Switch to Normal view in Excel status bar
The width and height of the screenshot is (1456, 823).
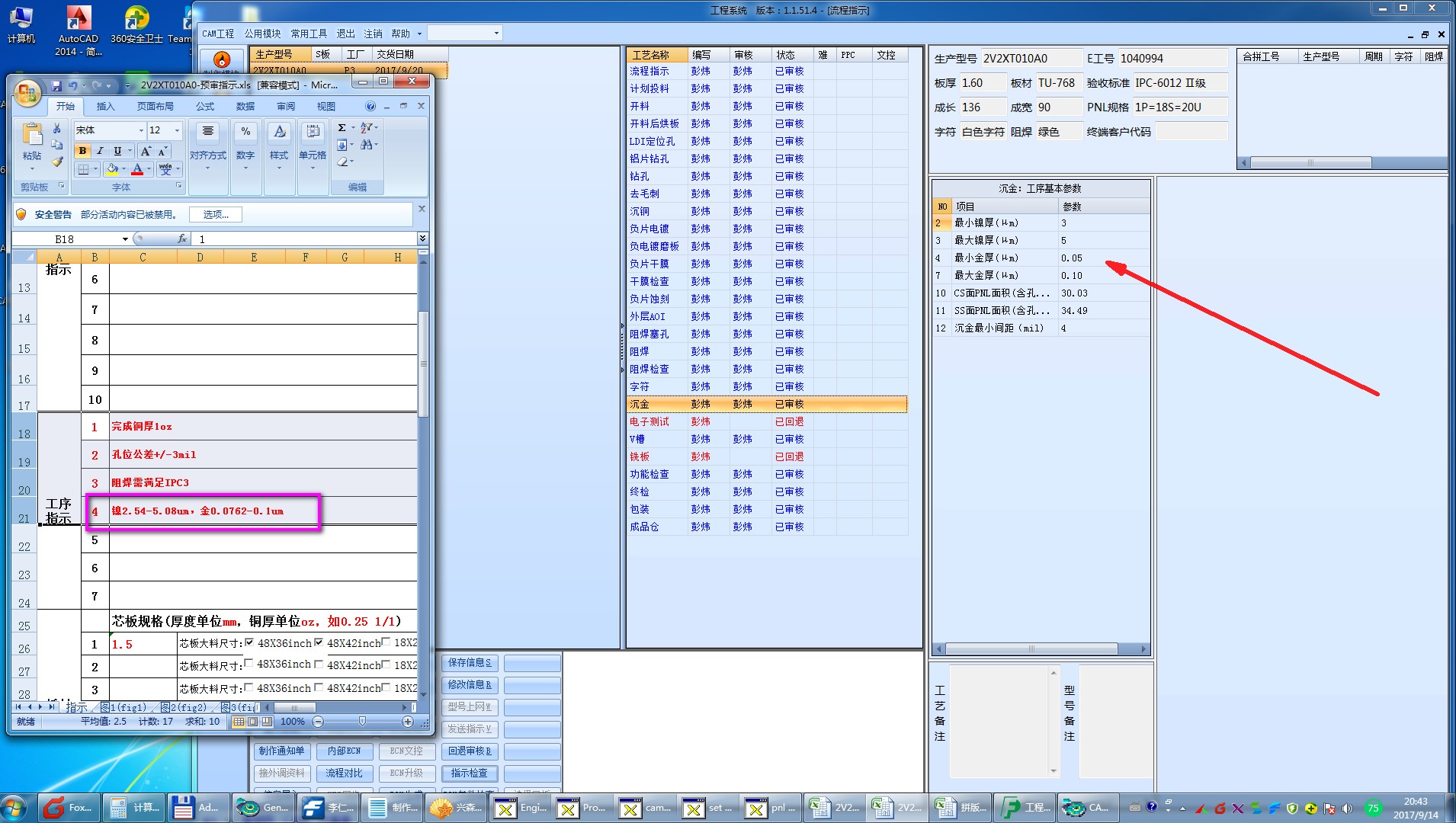pos(239,722)
